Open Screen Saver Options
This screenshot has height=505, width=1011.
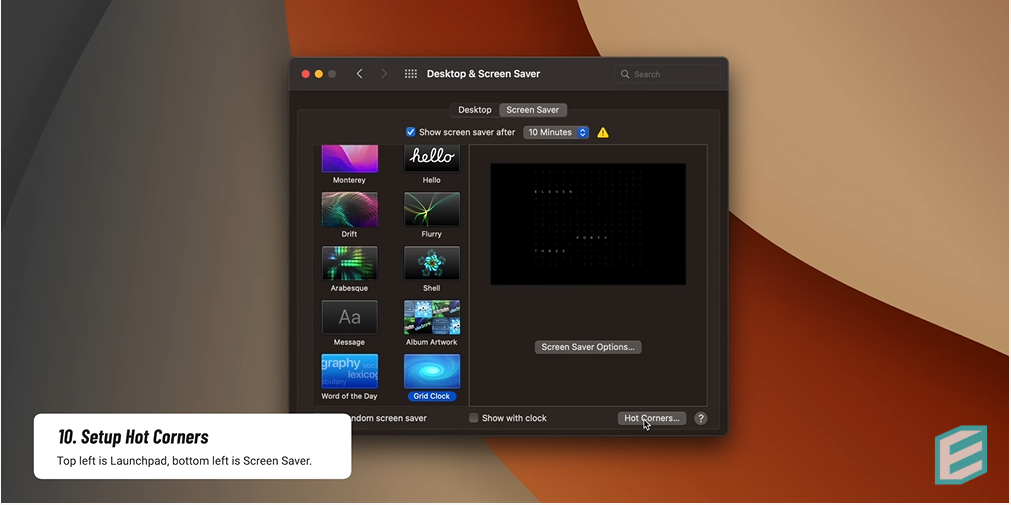tap(587, 347)
